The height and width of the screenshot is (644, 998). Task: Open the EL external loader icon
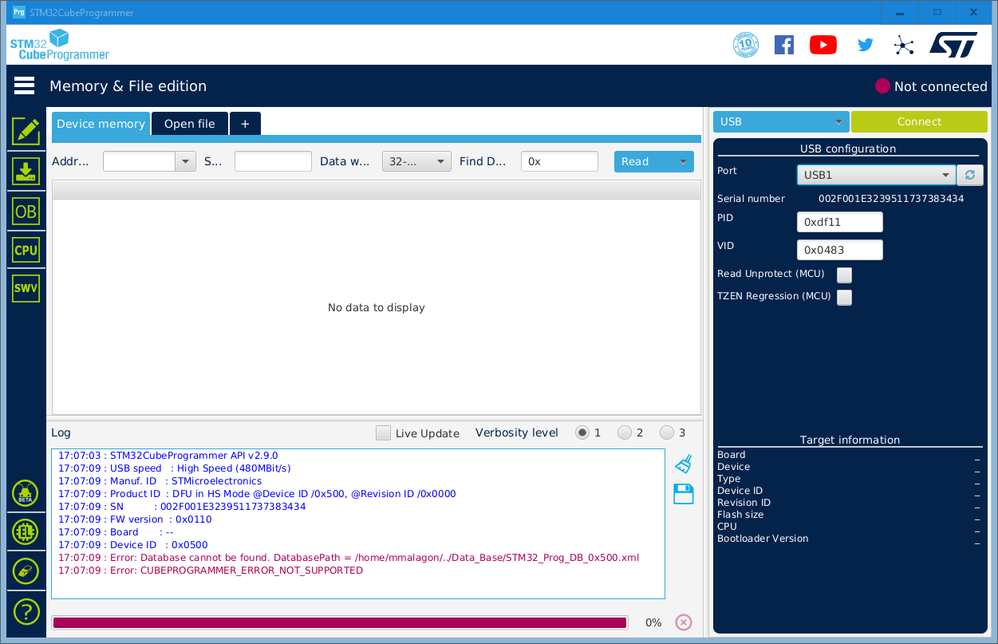[25, 532]
